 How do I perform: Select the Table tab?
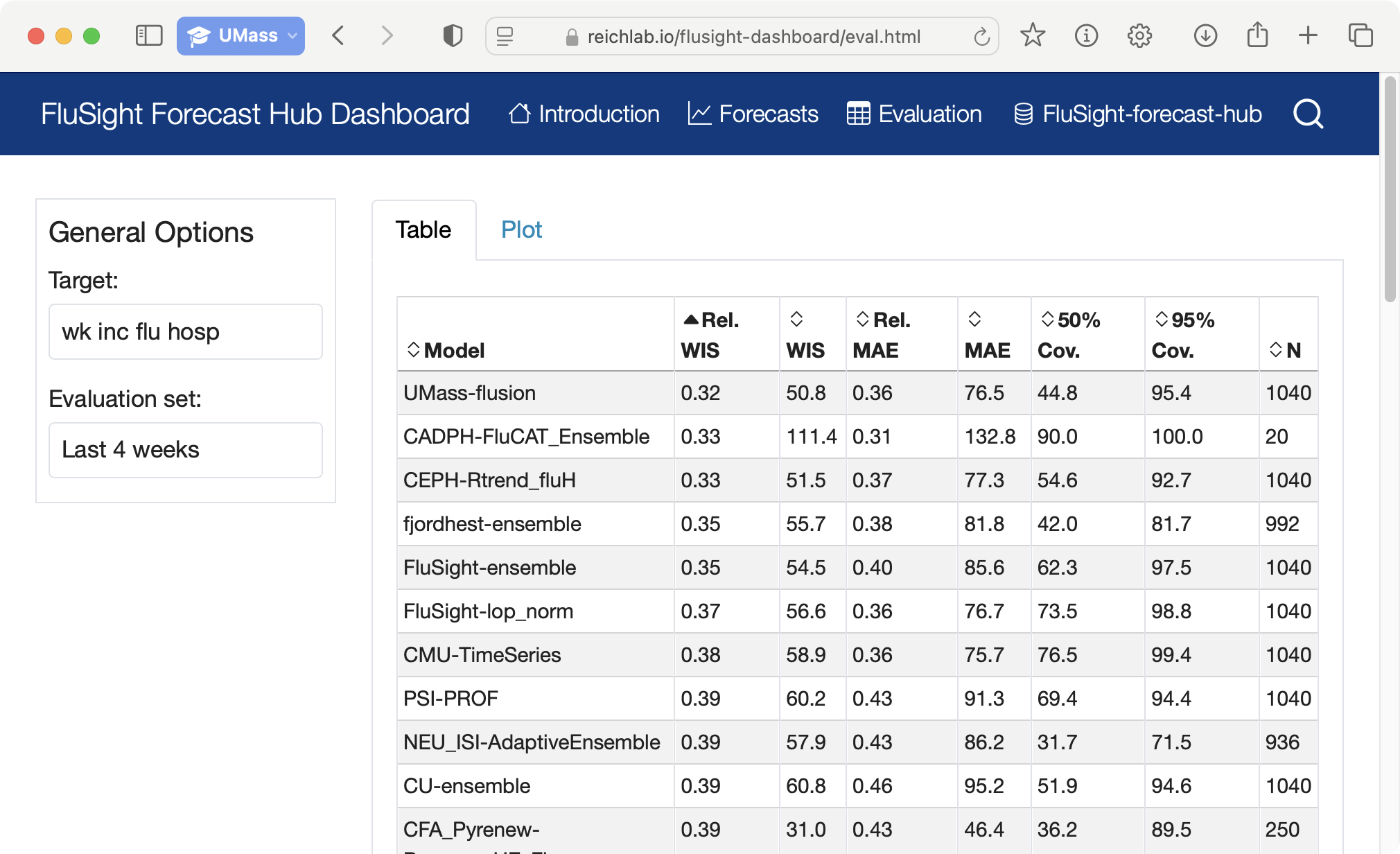423,229
